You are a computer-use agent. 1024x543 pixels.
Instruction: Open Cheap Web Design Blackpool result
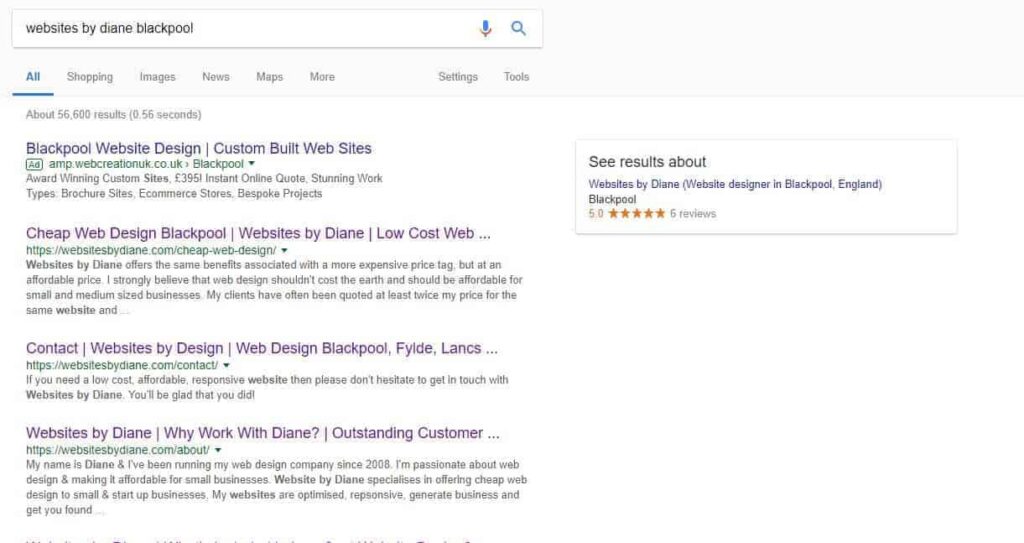[x=258, y=233]
